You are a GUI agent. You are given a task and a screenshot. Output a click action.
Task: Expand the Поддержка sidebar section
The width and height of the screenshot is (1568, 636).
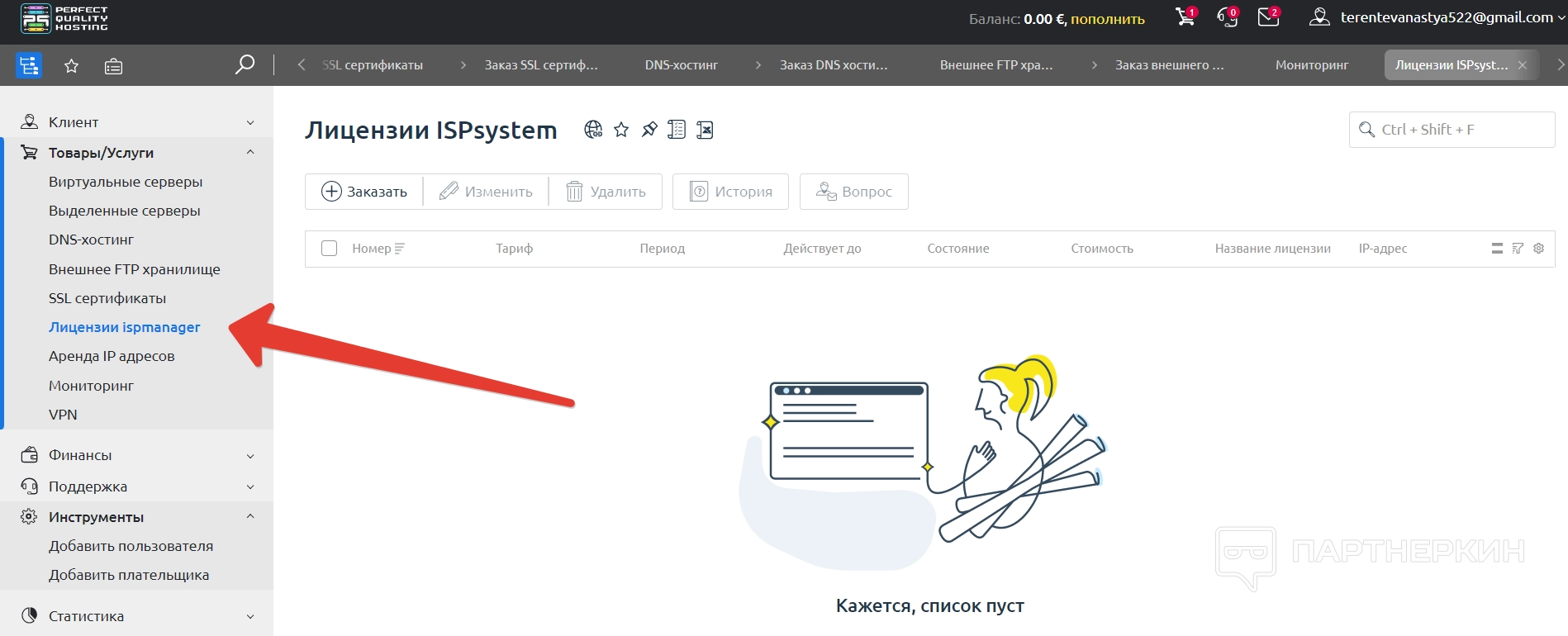137,486
